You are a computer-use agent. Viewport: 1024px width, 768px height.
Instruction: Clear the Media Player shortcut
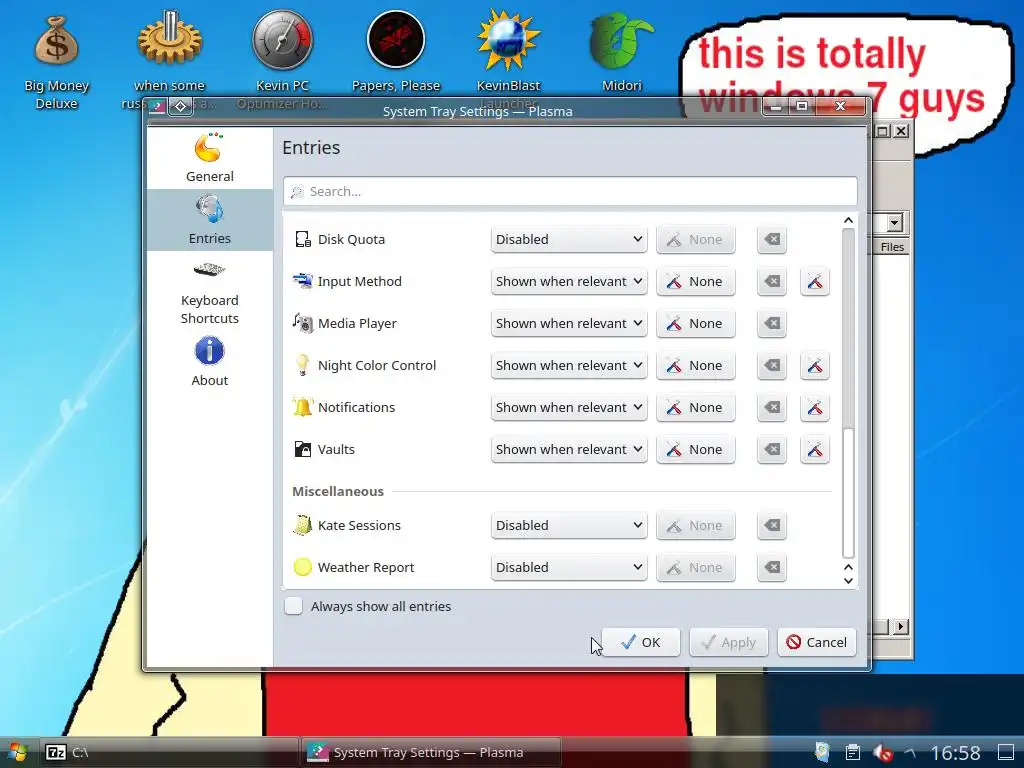[772, 323]
